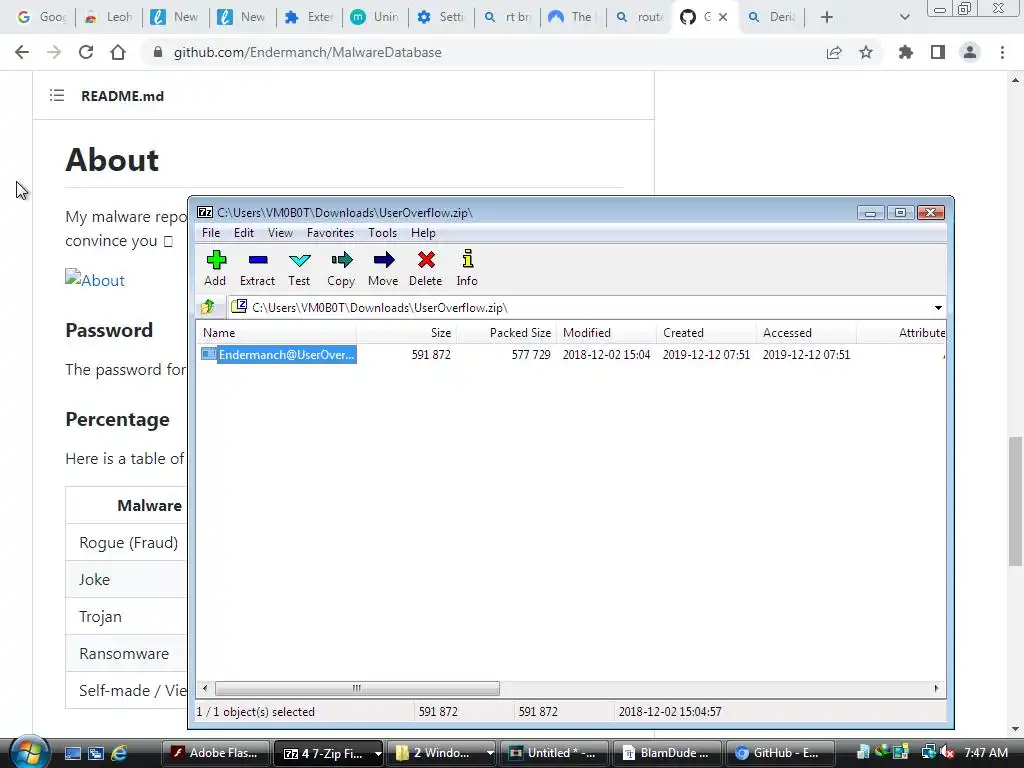Switch to the Deri search tab
Image resolution: width=1024 pixels, height=768 pixels.
point(773,17)
